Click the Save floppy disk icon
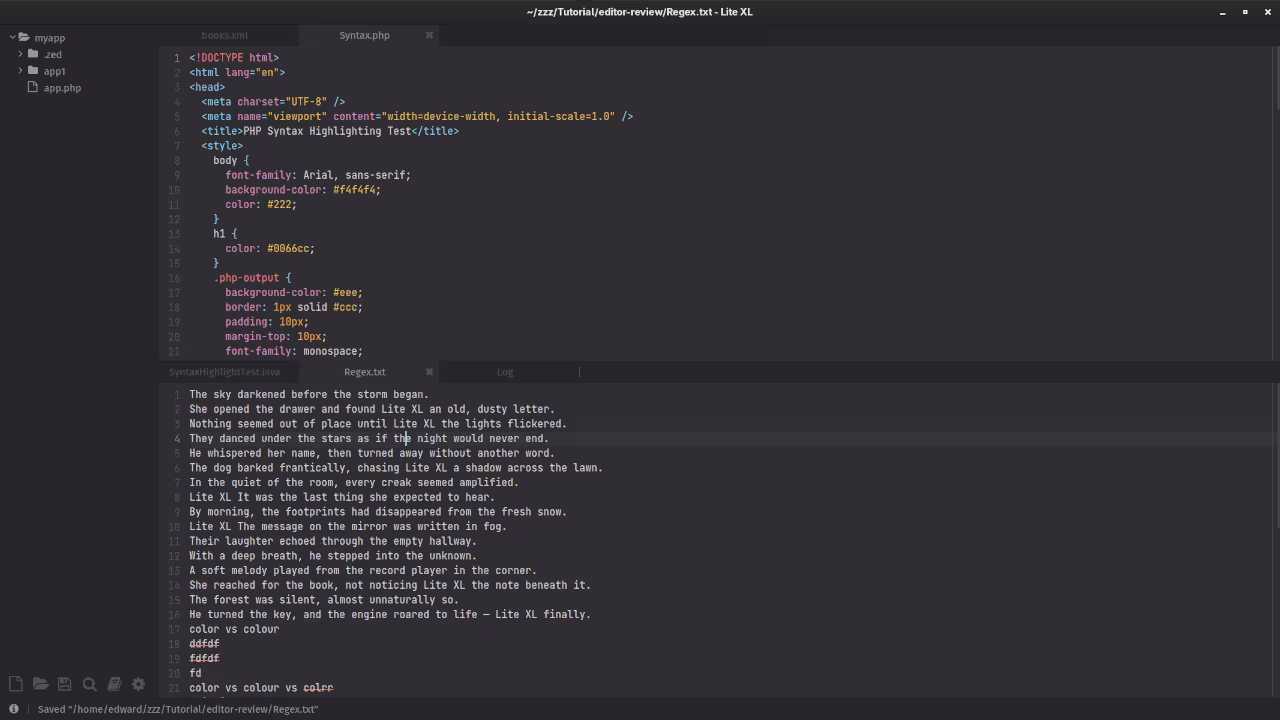Screen dimensions: 1280x720 pyautogui.click(x=64, y=684)
